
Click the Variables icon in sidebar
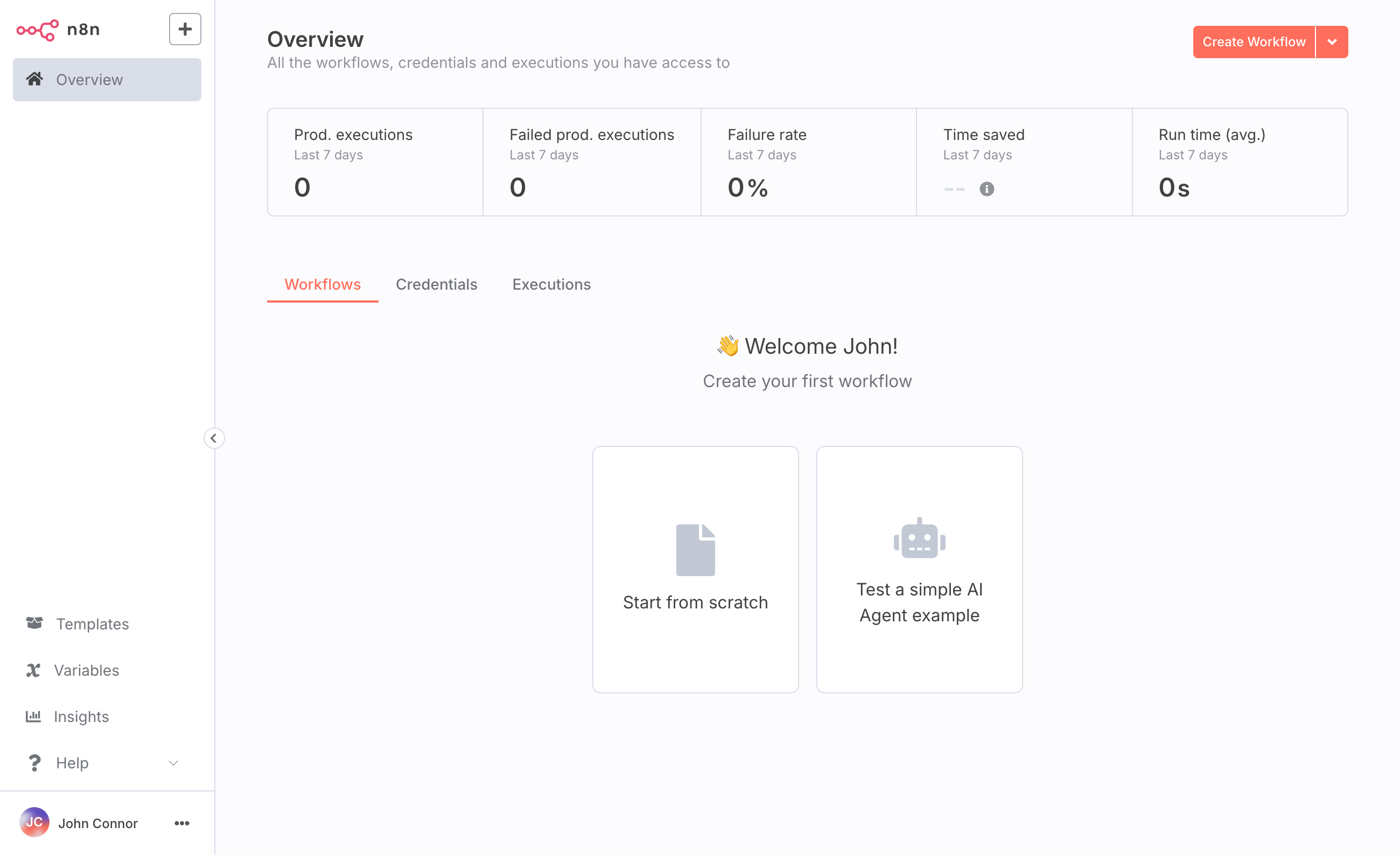[x=33, y=670]
